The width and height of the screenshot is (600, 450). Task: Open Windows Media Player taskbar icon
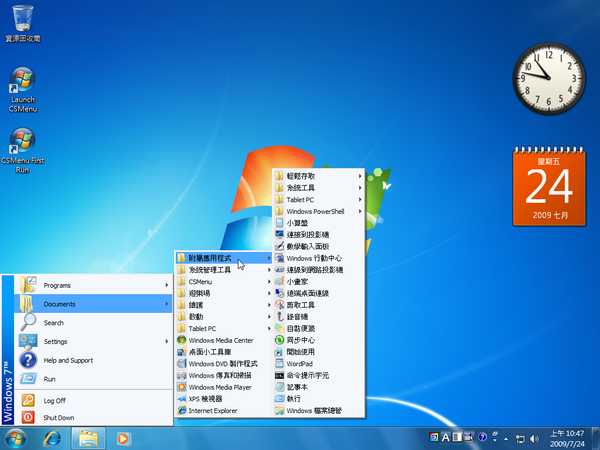(x=123, y=439)
